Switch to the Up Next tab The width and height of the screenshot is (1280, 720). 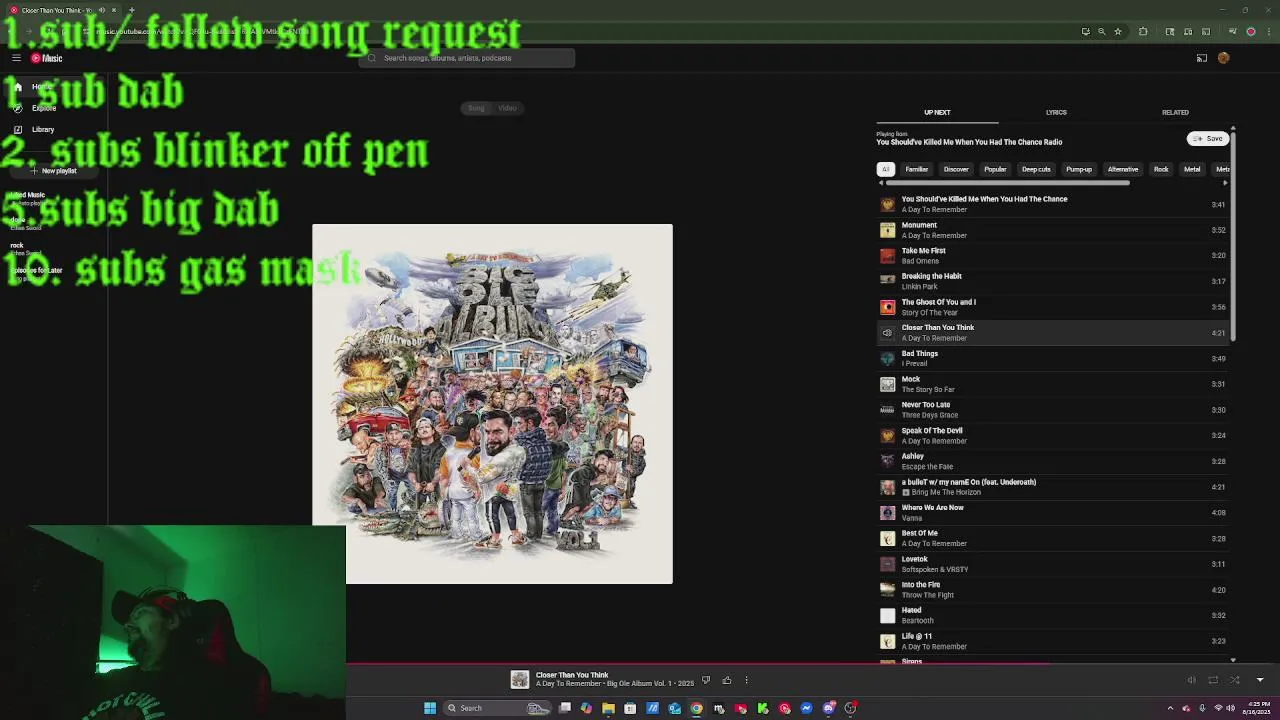[x=937, y=112]
